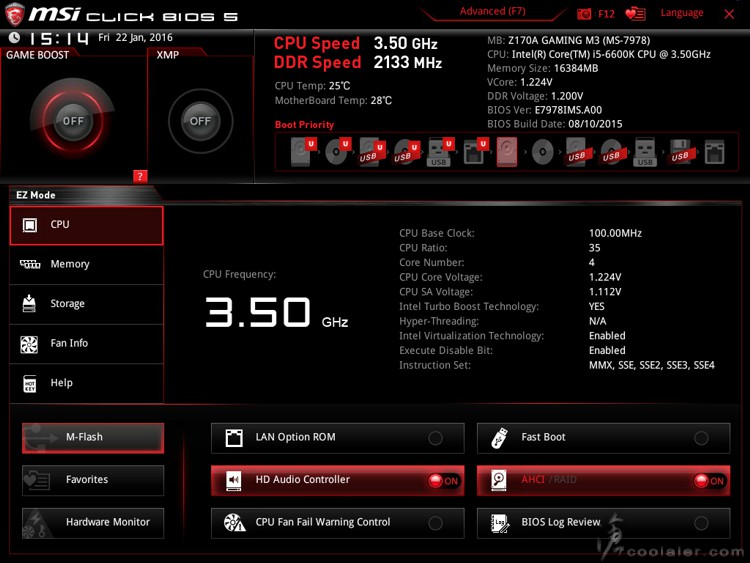This screenshot has height=563, width=750.
Task: Click the M-Flash USB arrow icon
Action: [40, 438]
